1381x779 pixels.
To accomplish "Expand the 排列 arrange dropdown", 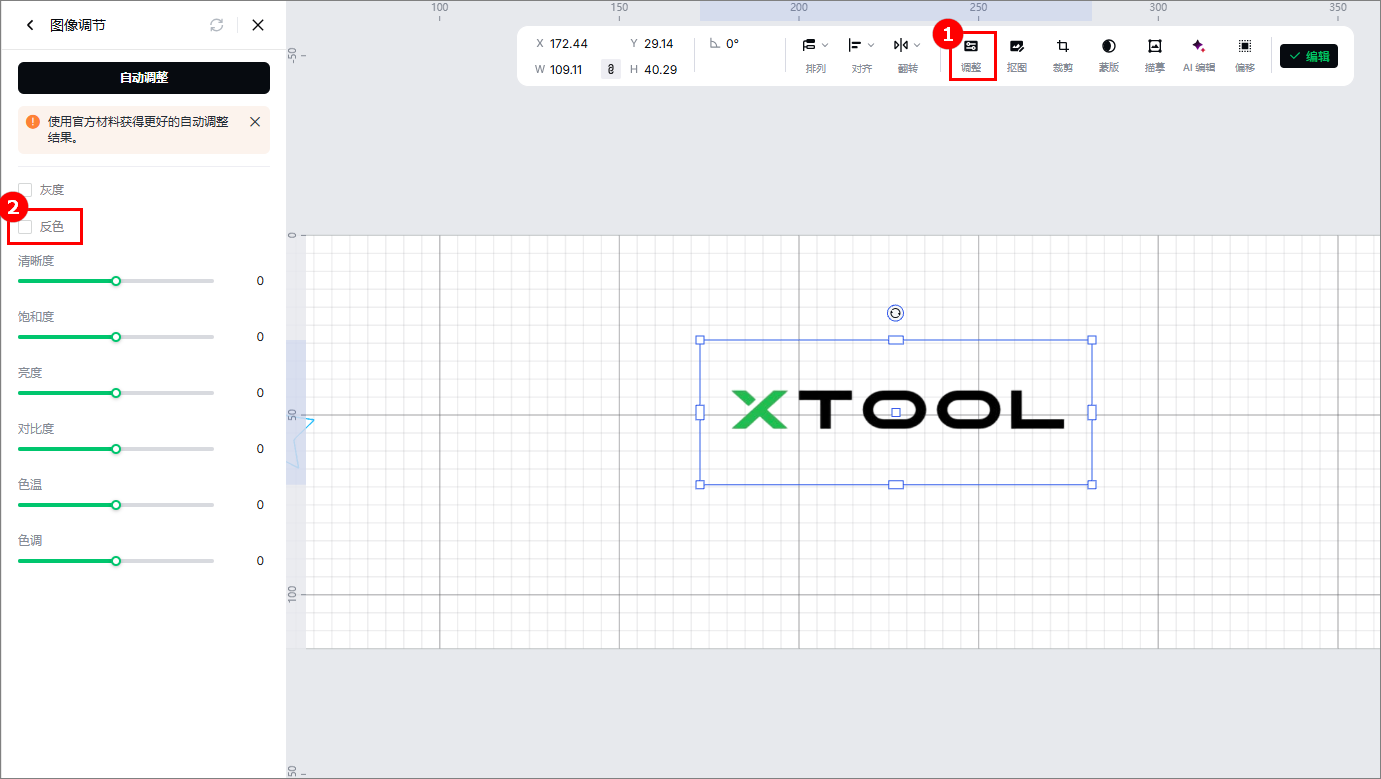I will tap(815, 54).
